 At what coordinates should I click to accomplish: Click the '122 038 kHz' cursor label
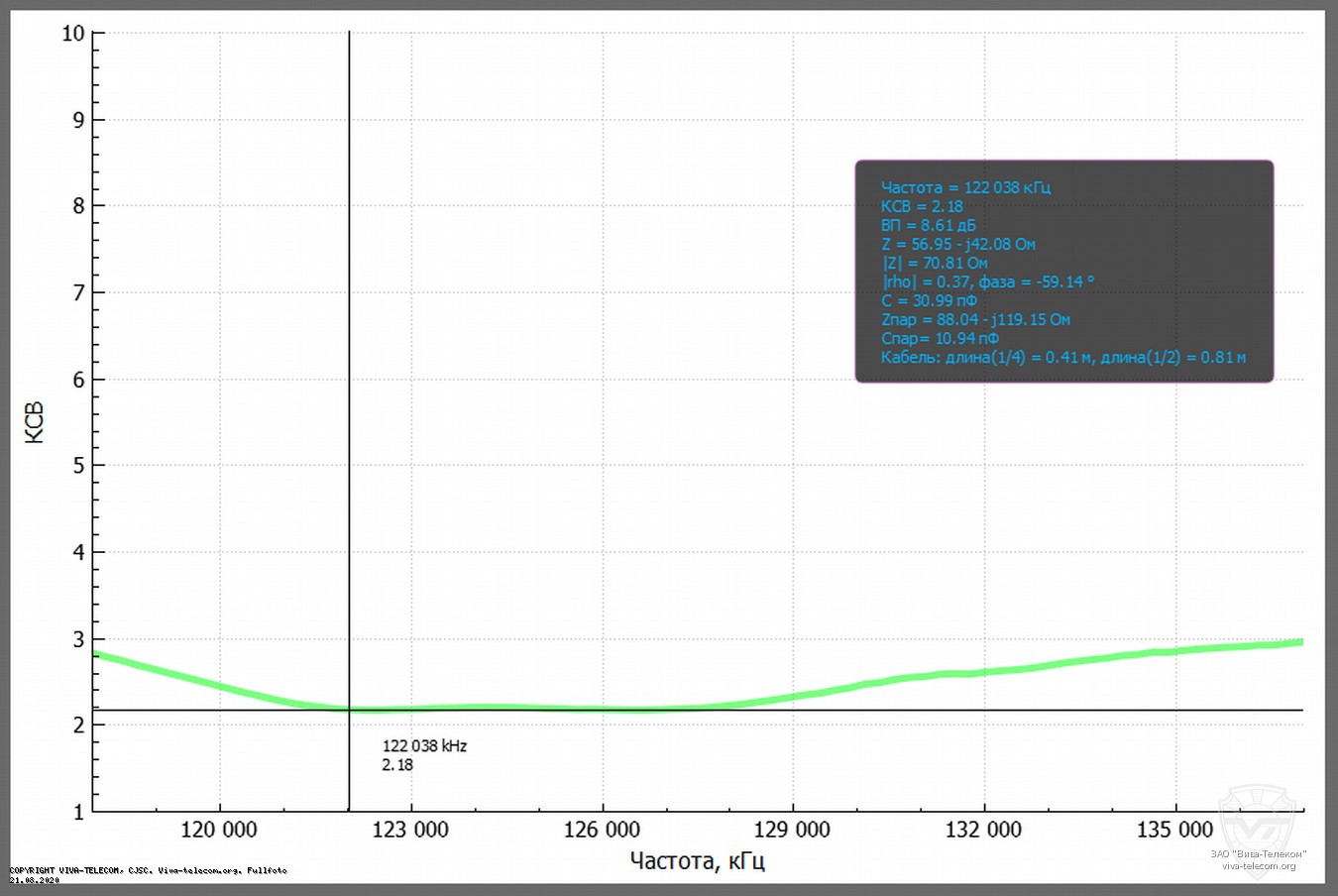click(x=424, y=746)
